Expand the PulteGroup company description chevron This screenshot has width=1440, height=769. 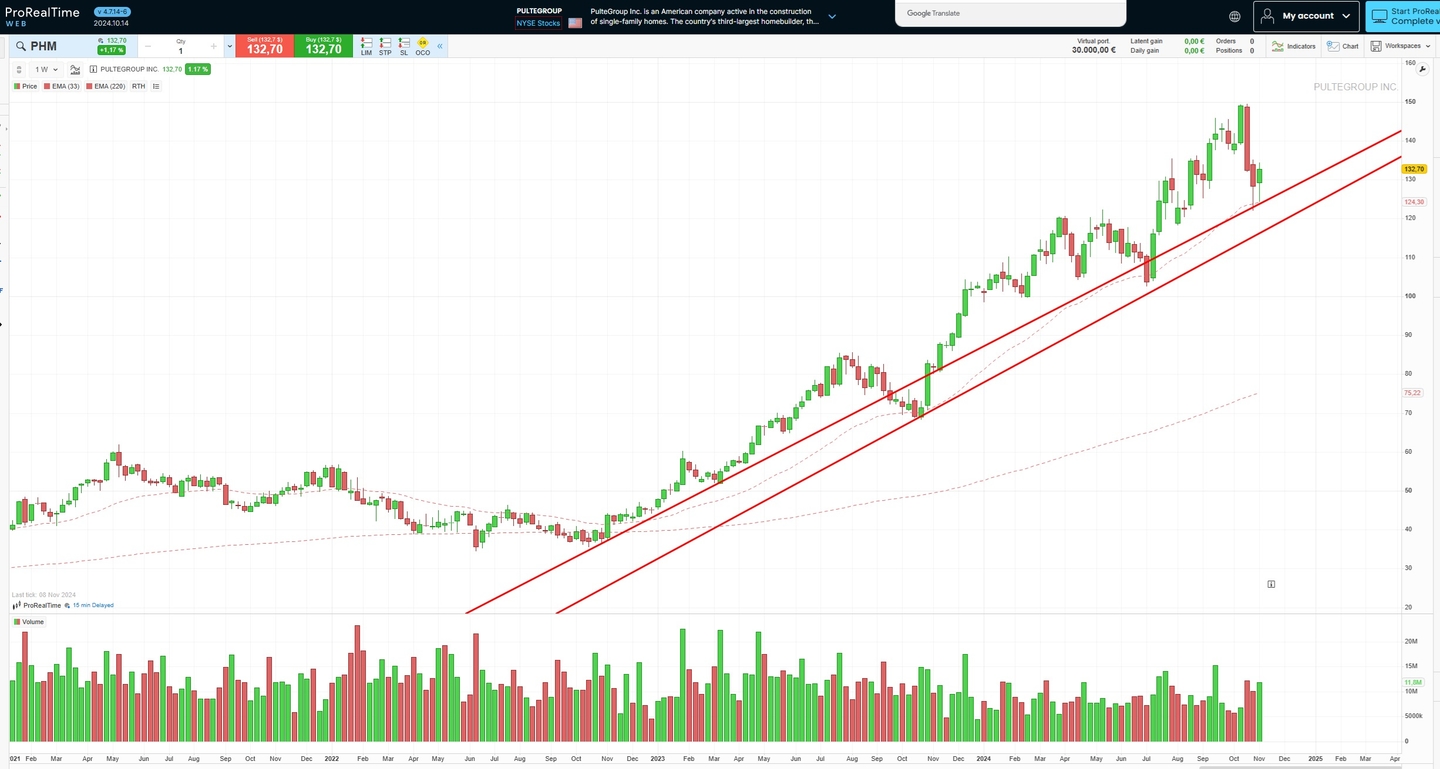tap(832, 16)
